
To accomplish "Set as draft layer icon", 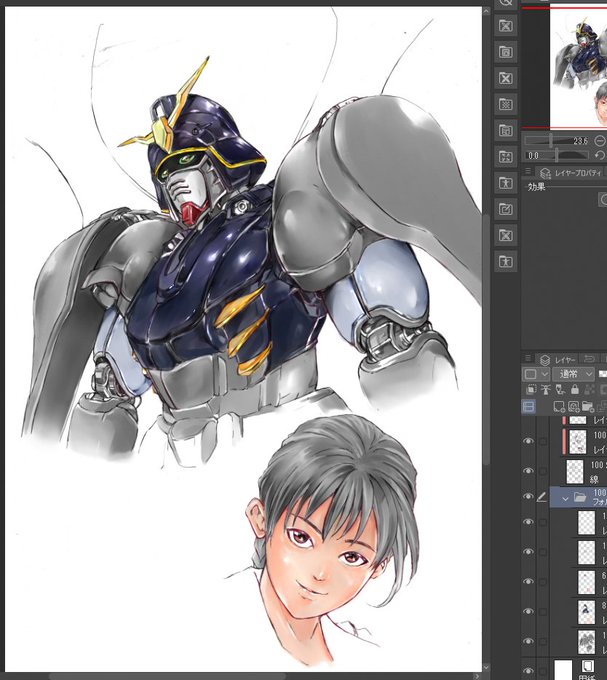I will tap(560, 389).
